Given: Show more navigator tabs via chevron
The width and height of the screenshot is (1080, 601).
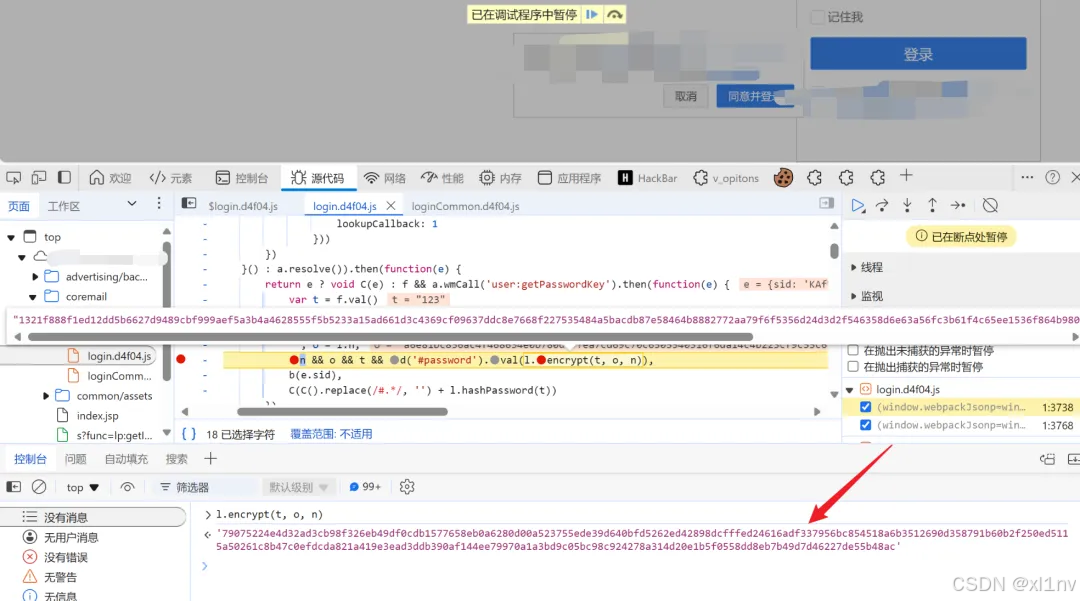Looking at the screenshot, I should point(132,203).
